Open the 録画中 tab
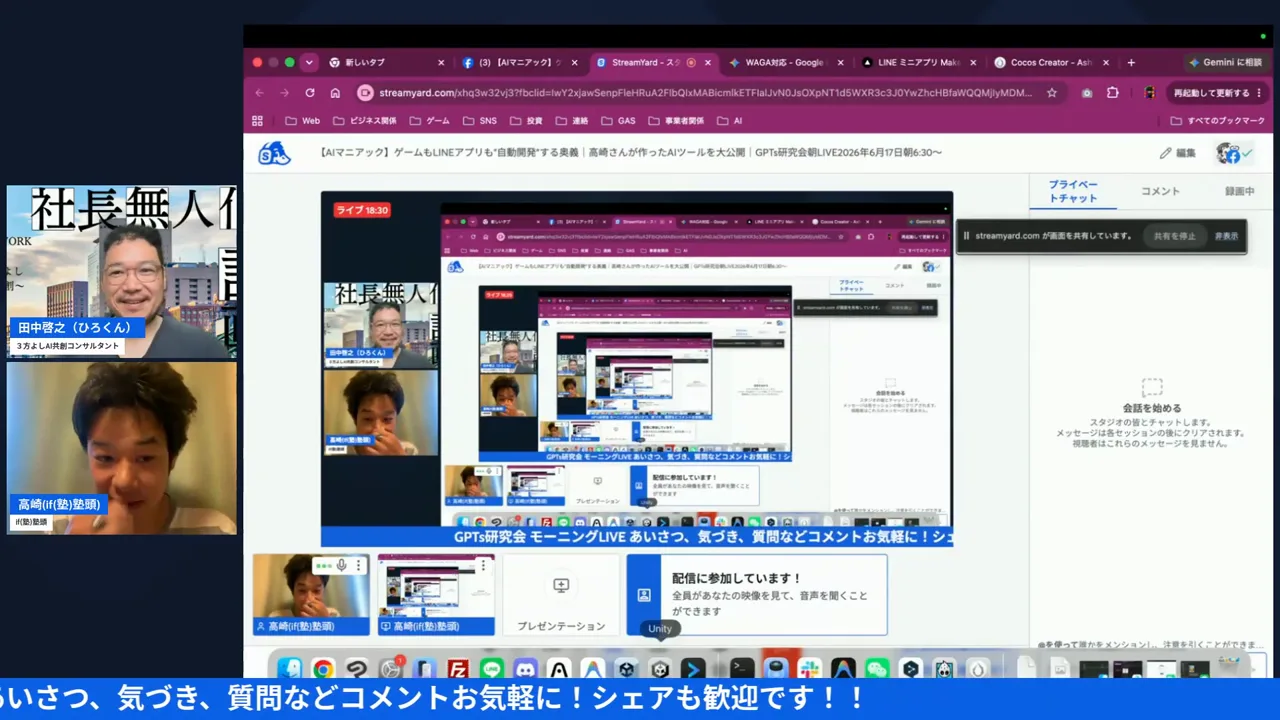The image size is (1280, 720). tap(1239, 191)
